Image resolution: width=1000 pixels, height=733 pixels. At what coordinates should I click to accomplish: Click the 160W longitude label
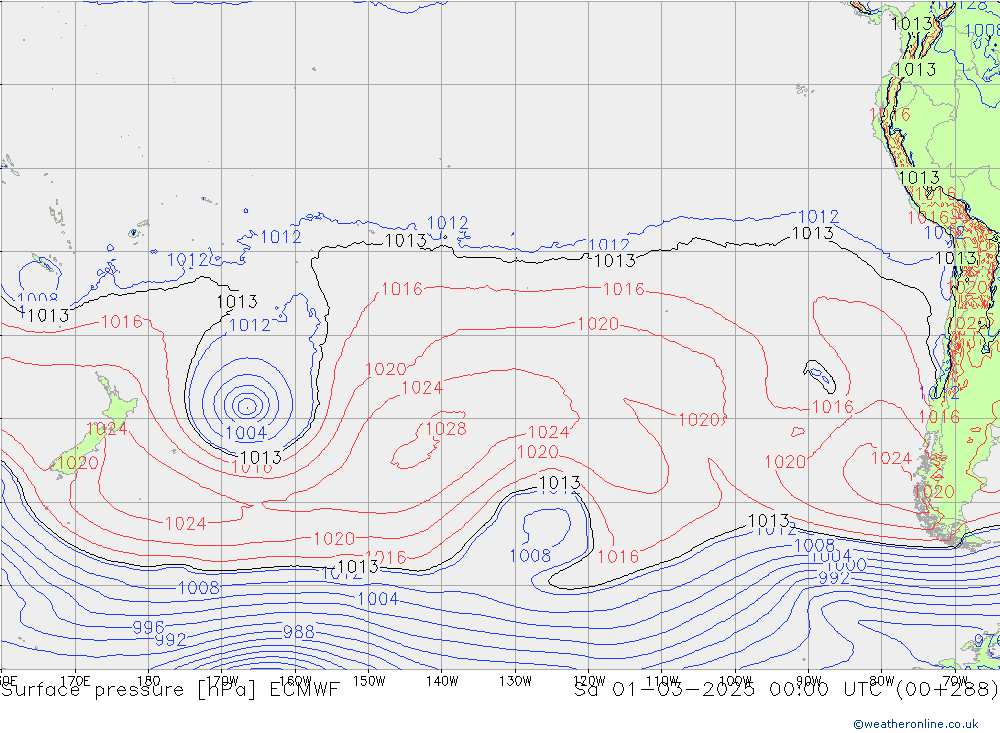295,681
